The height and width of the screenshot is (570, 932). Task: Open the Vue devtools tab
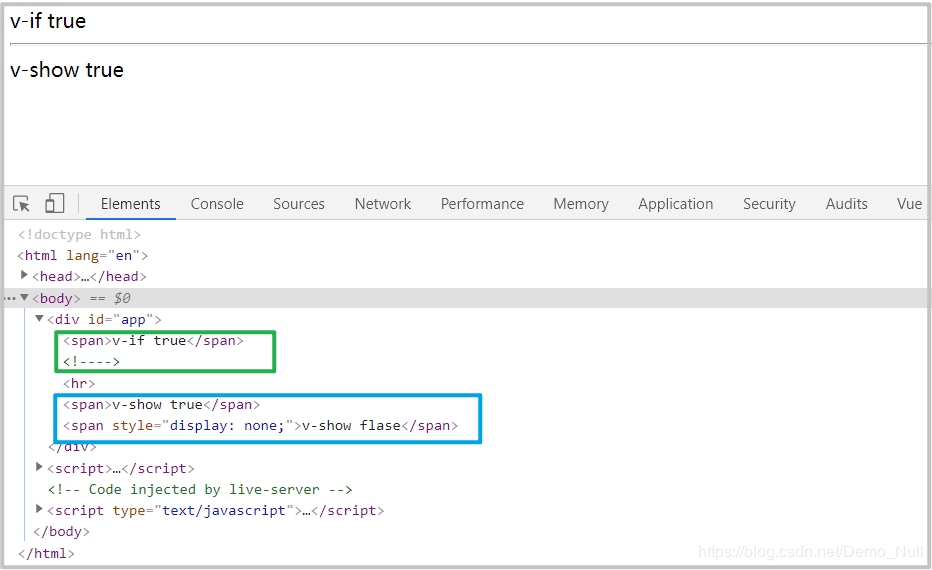pyautogui.click(x=909, y=204)
